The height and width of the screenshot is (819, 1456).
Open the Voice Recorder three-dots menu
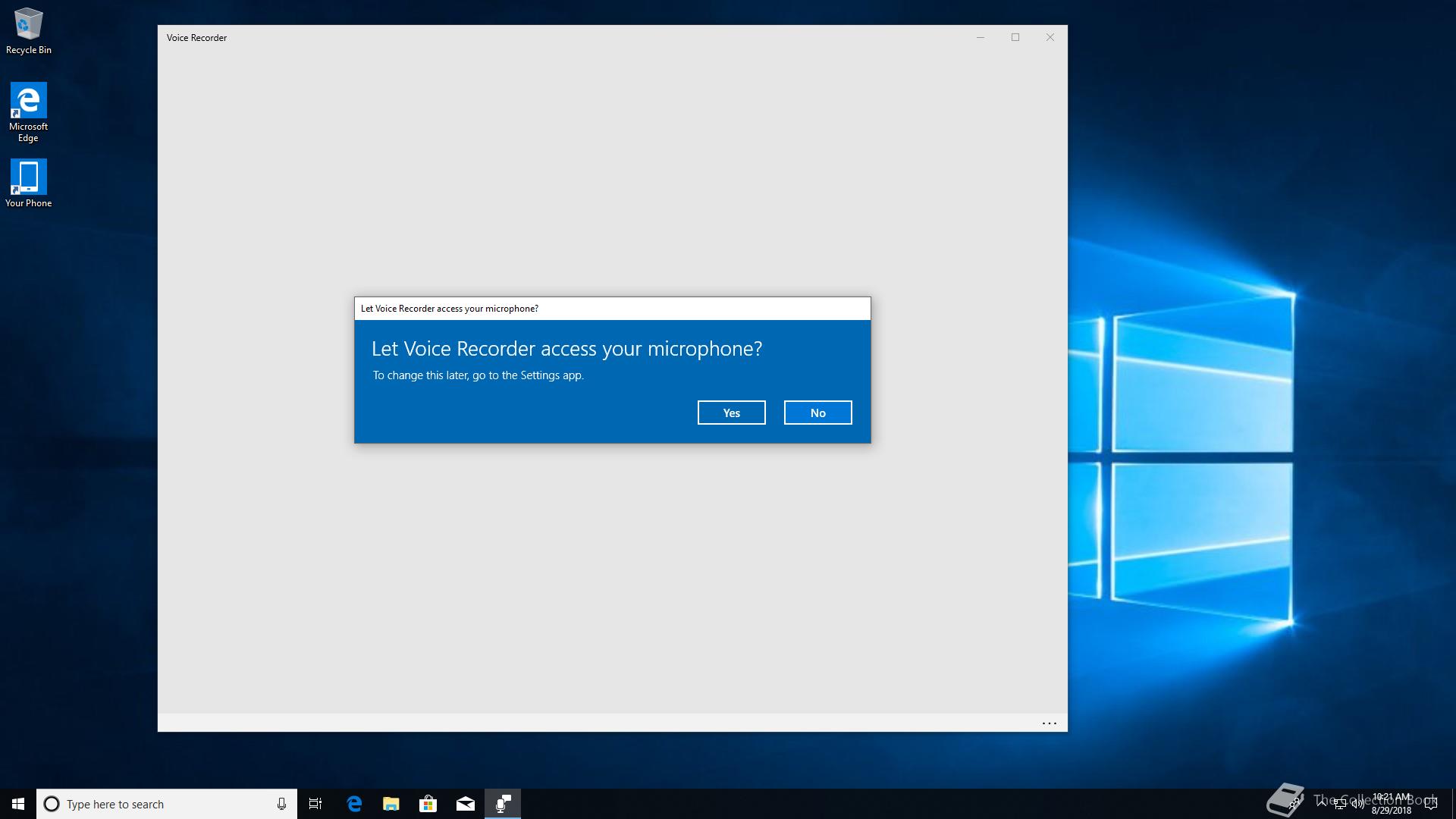tap(1050, 723)
